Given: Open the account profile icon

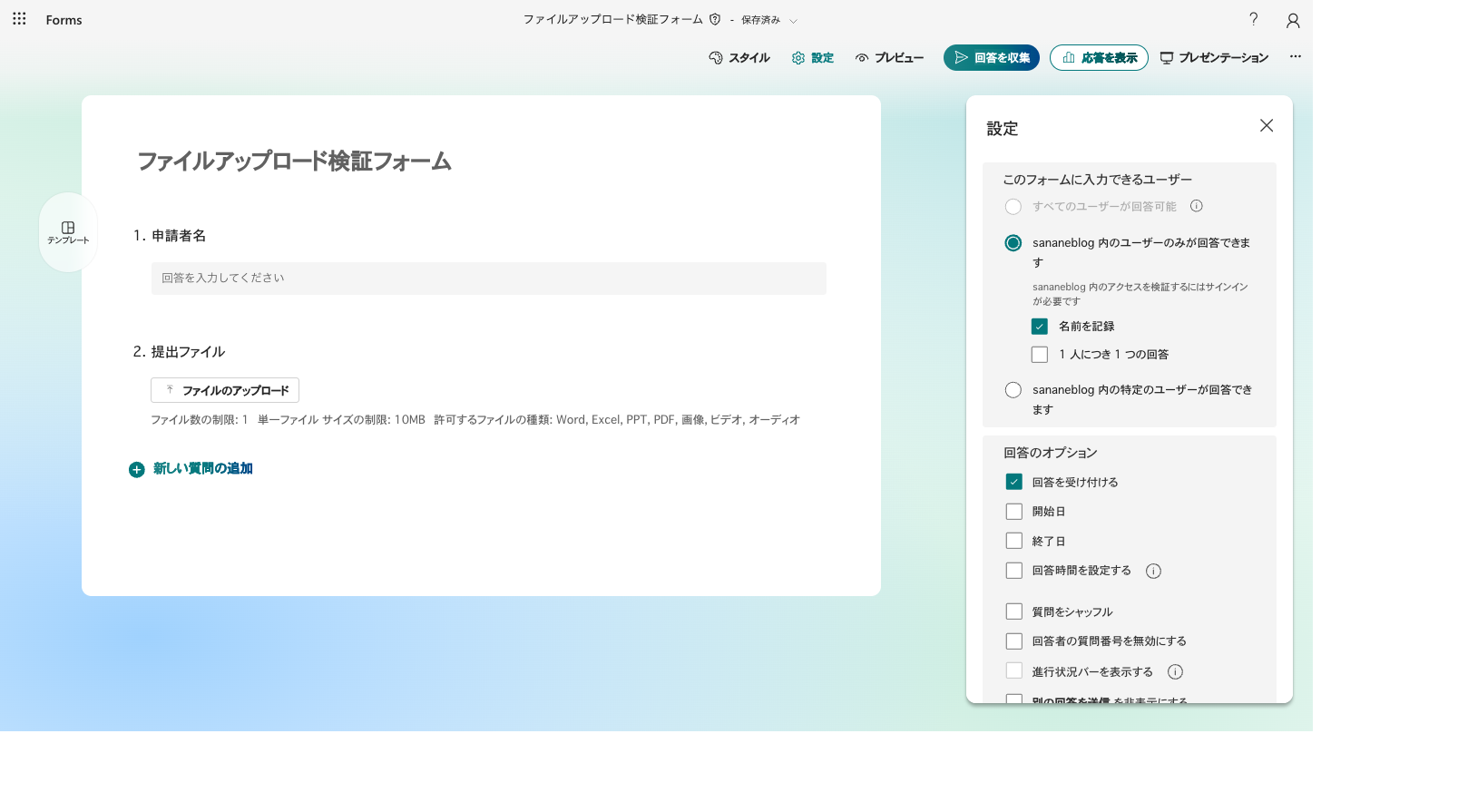Looking at the screenshot, I should click(1293, 20).
